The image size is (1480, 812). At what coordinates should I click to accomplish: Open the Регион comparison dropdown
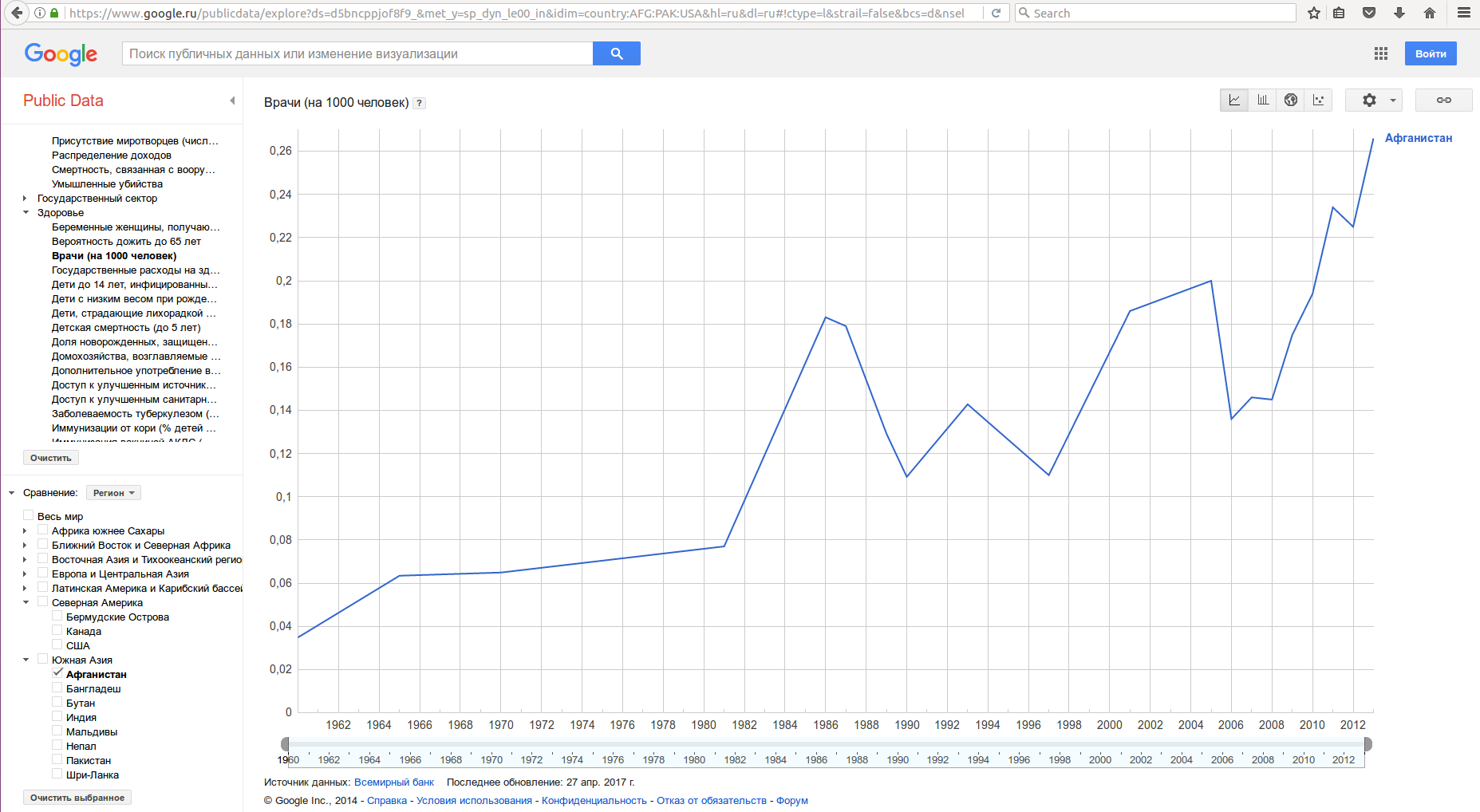coord(113,493)
